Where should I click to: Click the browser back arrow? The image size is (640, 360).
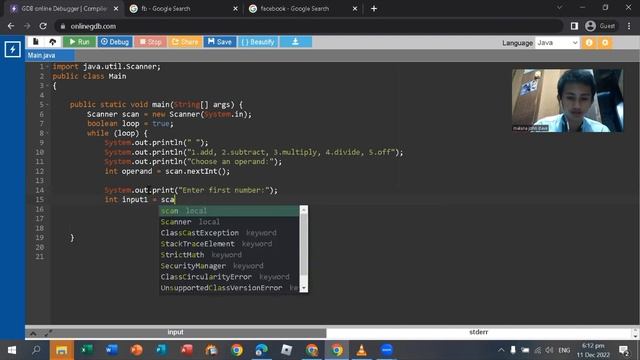[x=11, y=26]
